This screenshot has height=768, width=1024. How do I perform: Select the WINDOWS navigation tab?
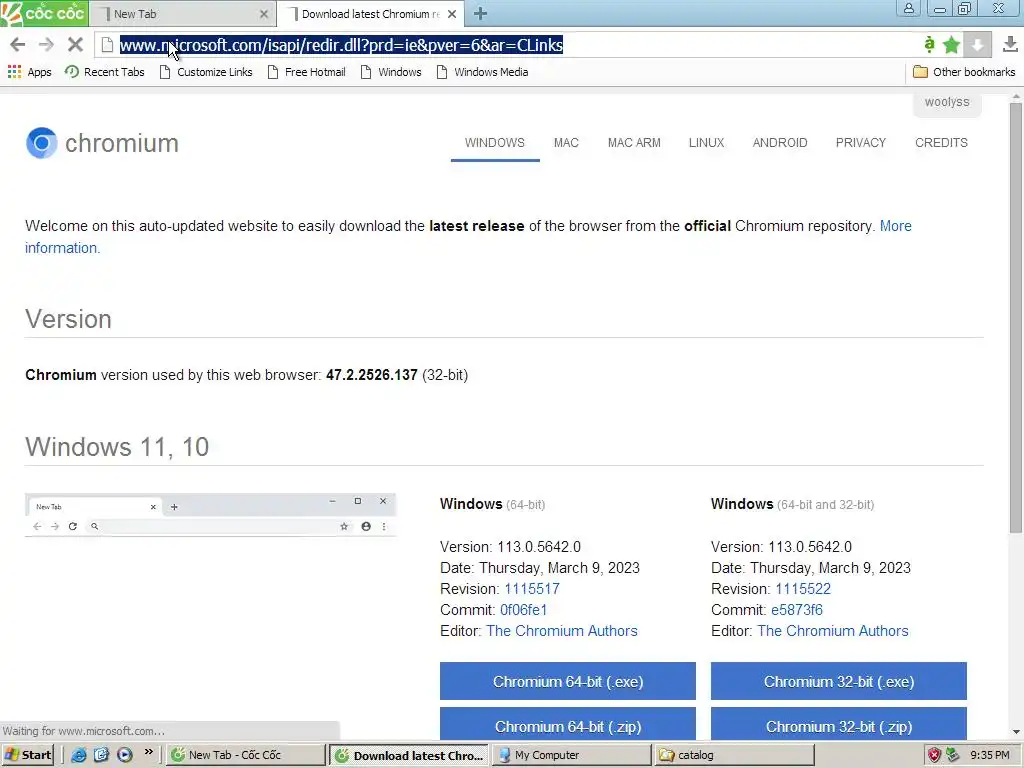pos(494,142)
